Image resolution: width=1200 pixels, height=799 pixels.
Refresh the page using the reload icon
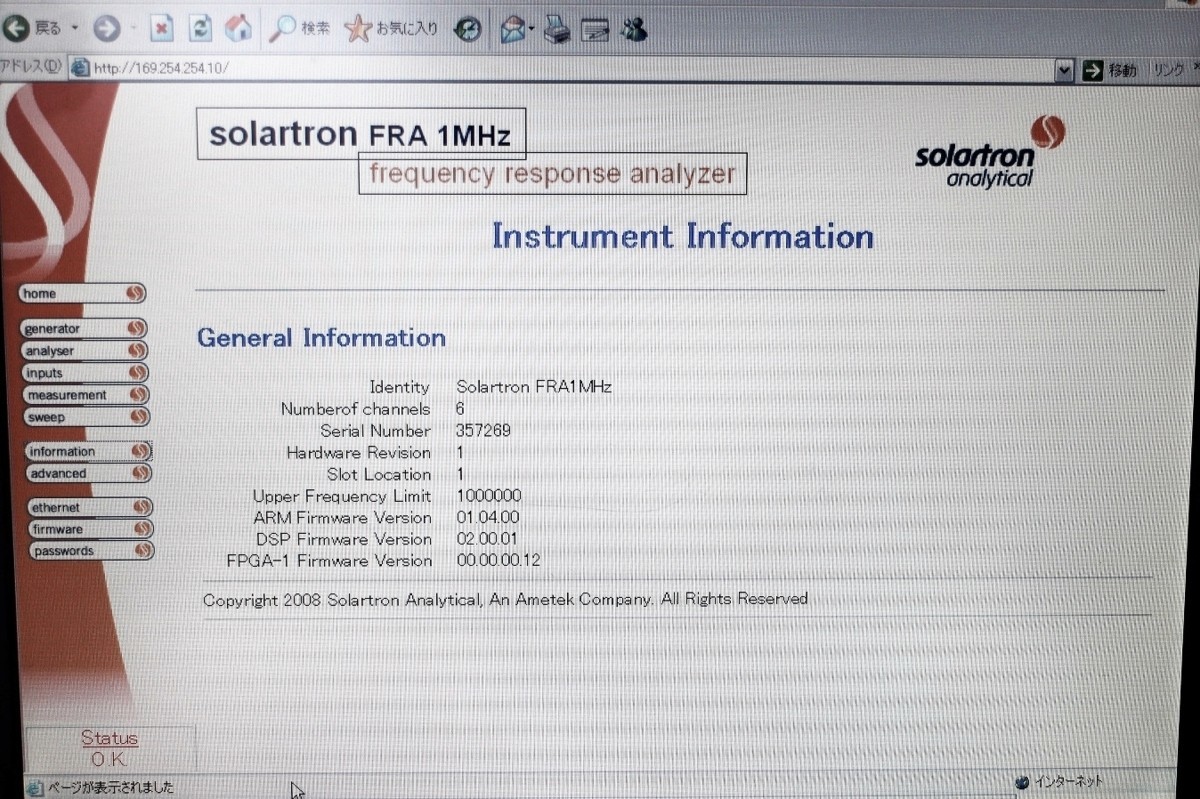[x=201, y=29]
